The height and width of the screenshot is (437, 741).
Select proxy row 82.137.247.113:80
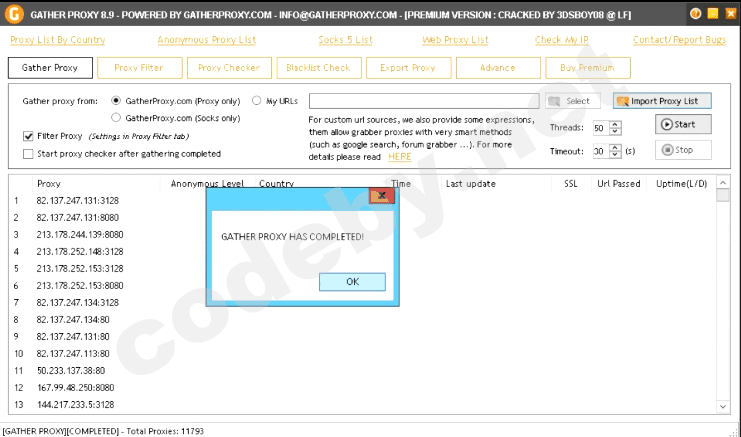73,354
